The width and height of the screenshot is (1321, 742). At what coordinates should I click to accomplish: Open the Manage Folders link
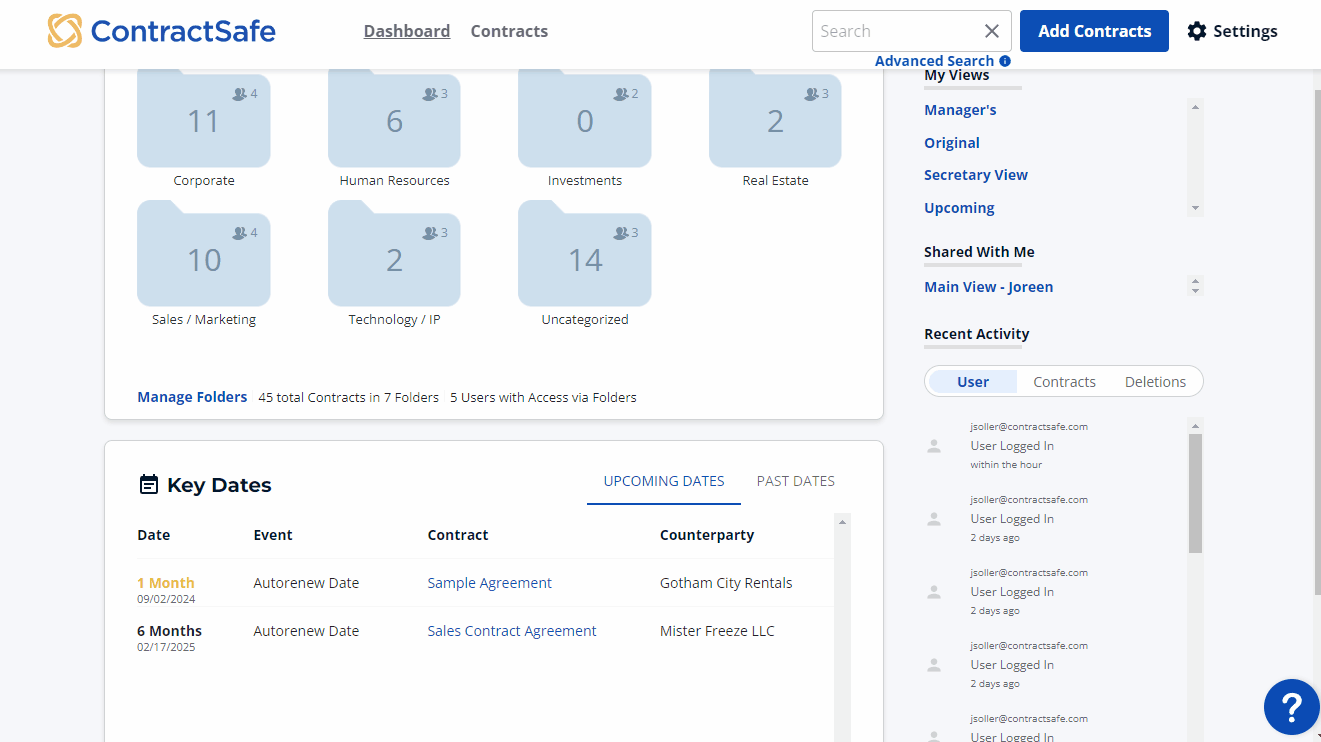[x=192, y=397]
